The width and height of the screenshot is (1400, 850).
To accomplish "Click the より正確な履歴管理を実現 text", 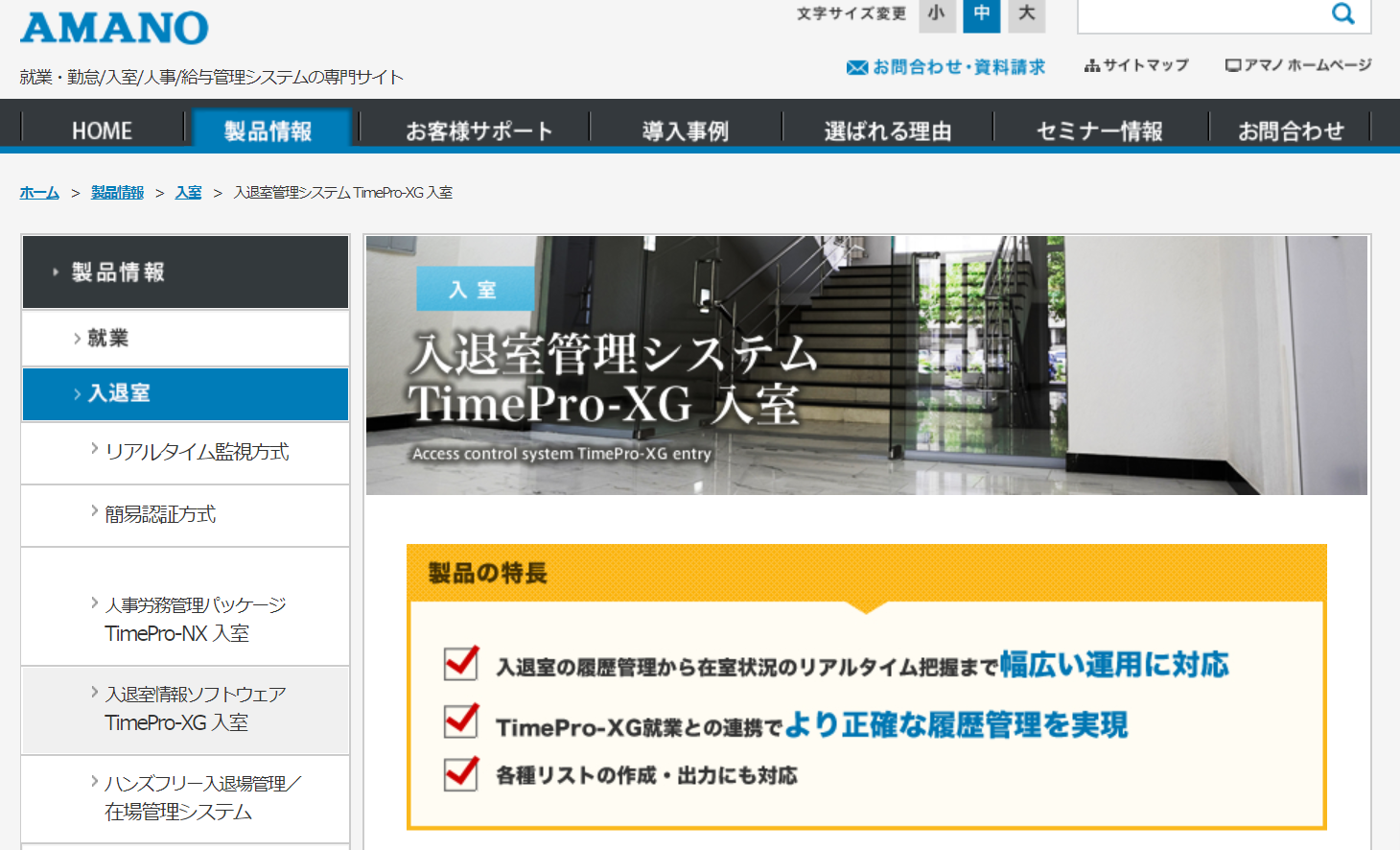I will click(956, 725).
